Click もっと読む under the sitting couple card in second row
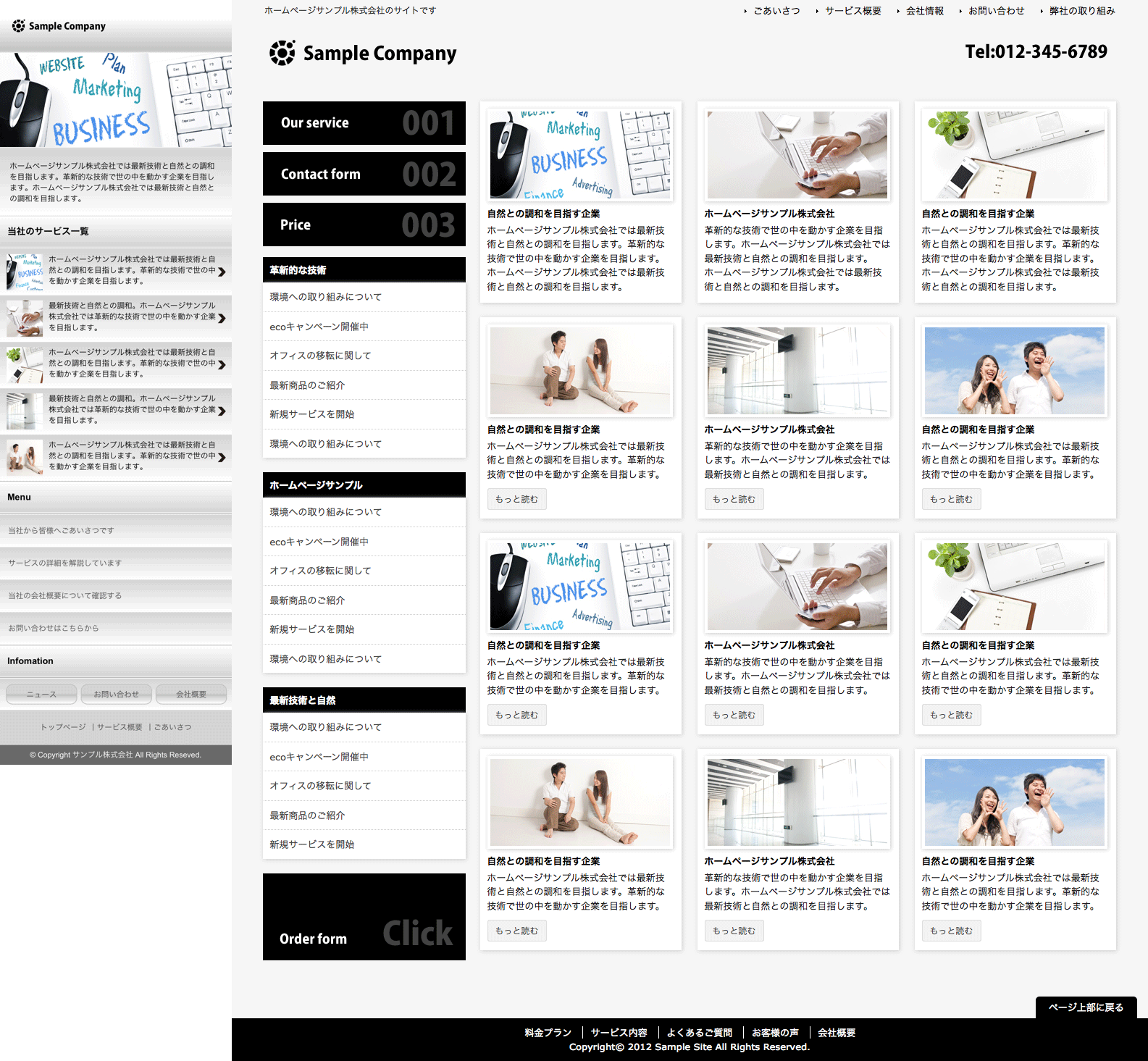Image resolution: width=1148 pixels, height=1061 pixels. (516, 499)
